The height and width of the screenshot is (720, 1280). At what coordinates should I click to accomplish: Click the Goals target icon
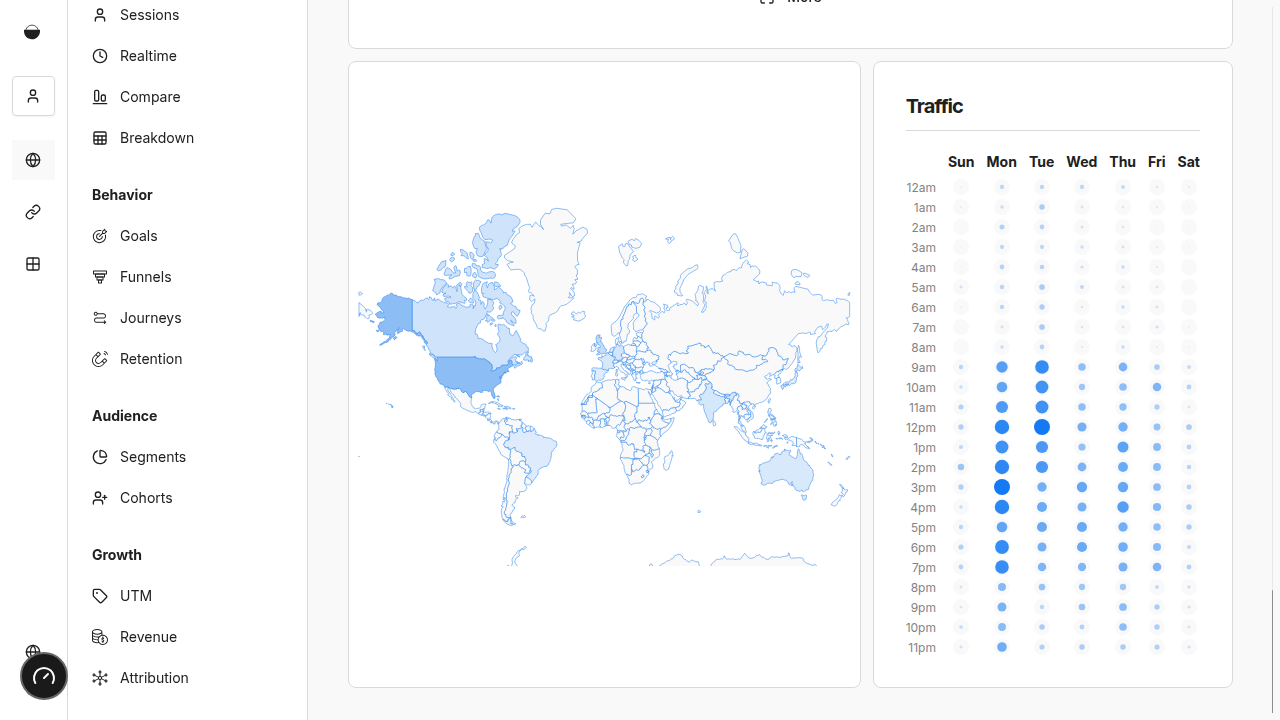tap(100, 236)
